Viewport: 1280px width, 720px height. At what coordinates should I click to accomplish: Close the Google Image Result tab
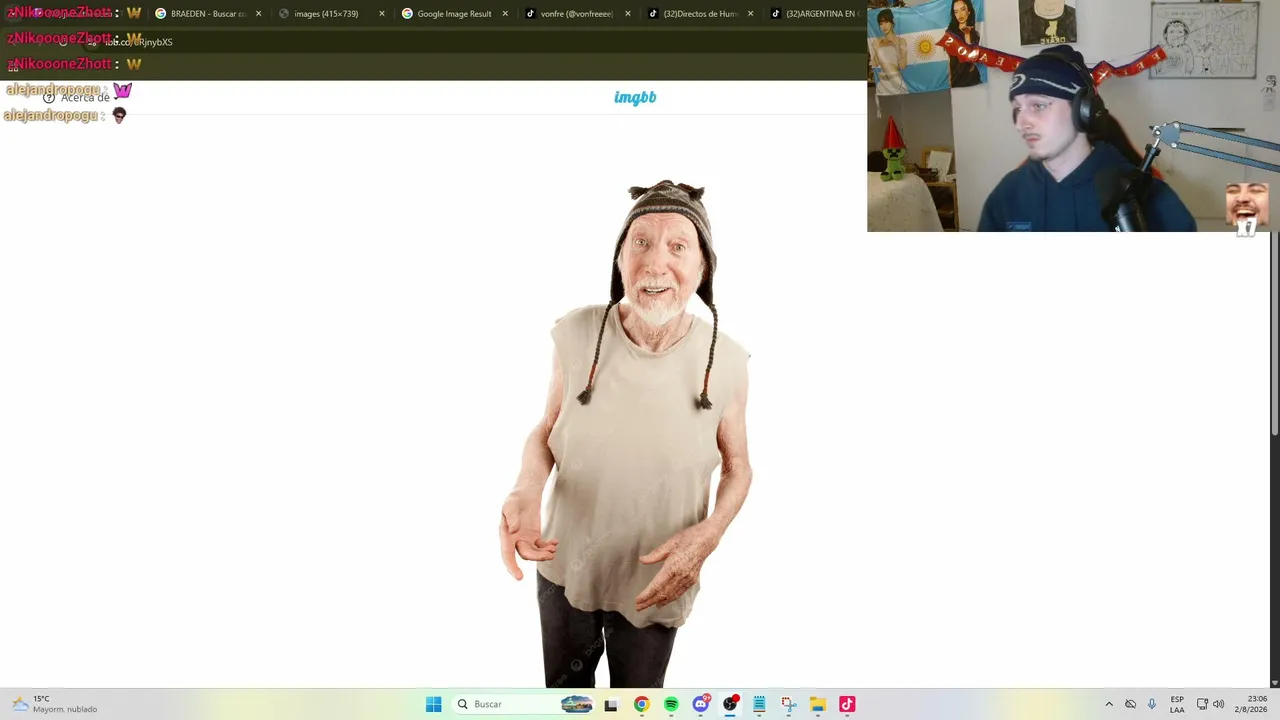point(504,14)
